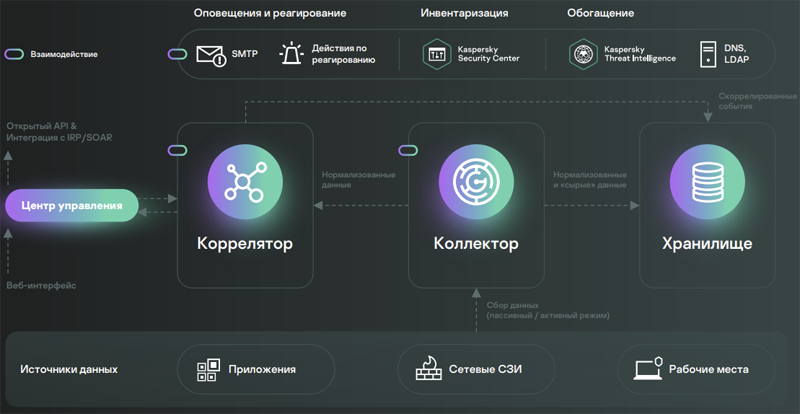The height and width of the screenshot is (414, 800).
Task: Select the Оповещения и реагирование heading
Action: tap(270, 13)
